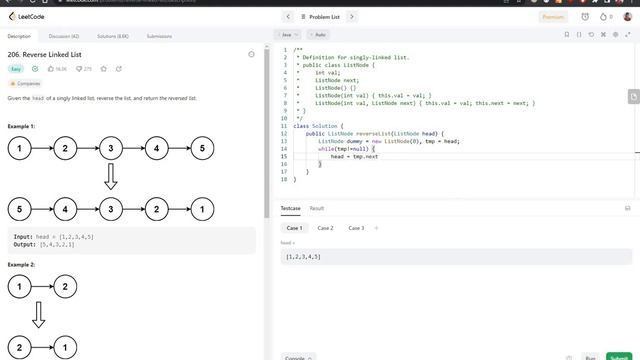This screenshot has width=640, height=360.
Task: Open the Auto setting dropdown
Action: tap(318, 35)
